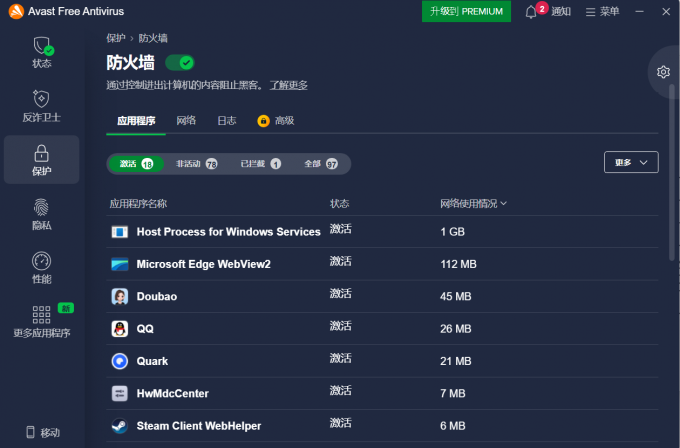Click the 状态 column header
This screenshot has height=448, width=680.
339,203
